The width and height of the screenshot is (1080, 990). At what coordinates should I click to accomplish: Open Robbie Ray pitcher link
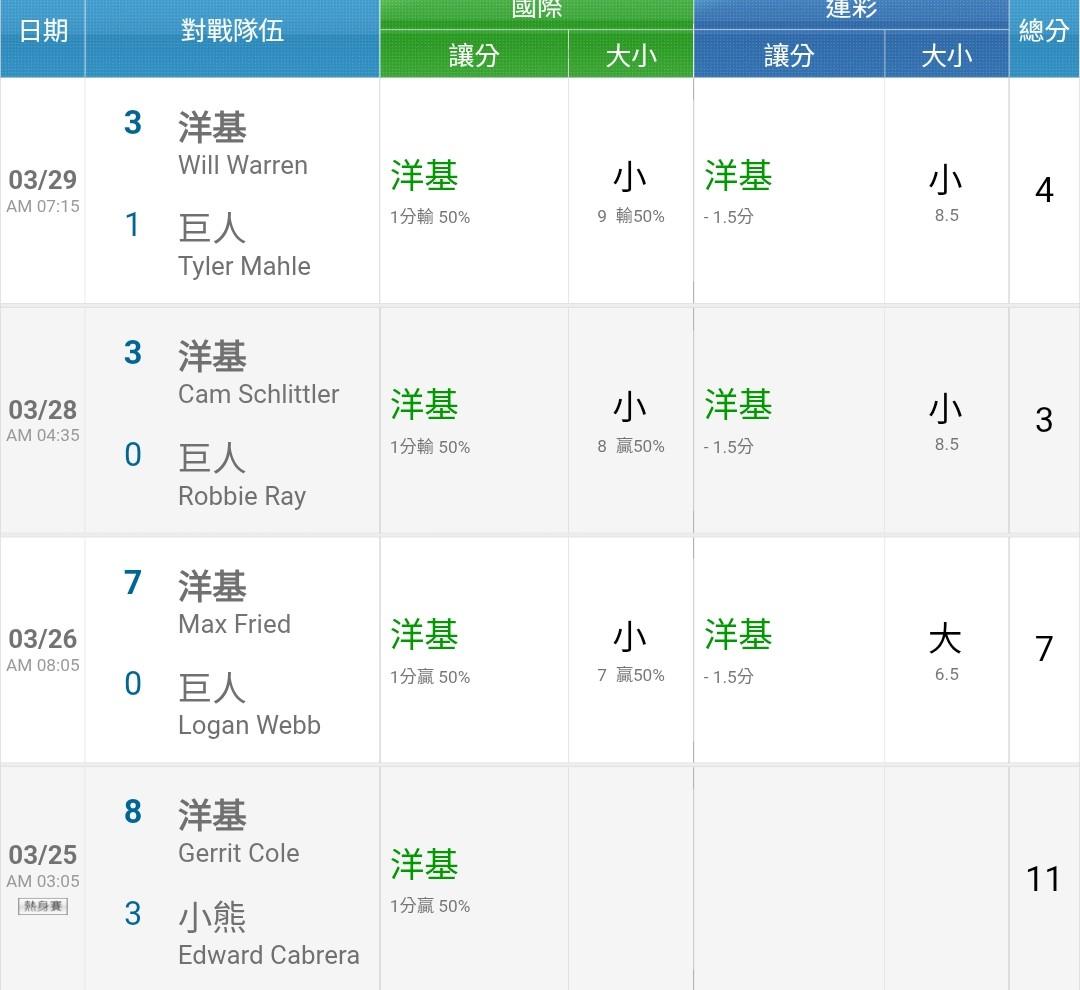click(242, 496)
